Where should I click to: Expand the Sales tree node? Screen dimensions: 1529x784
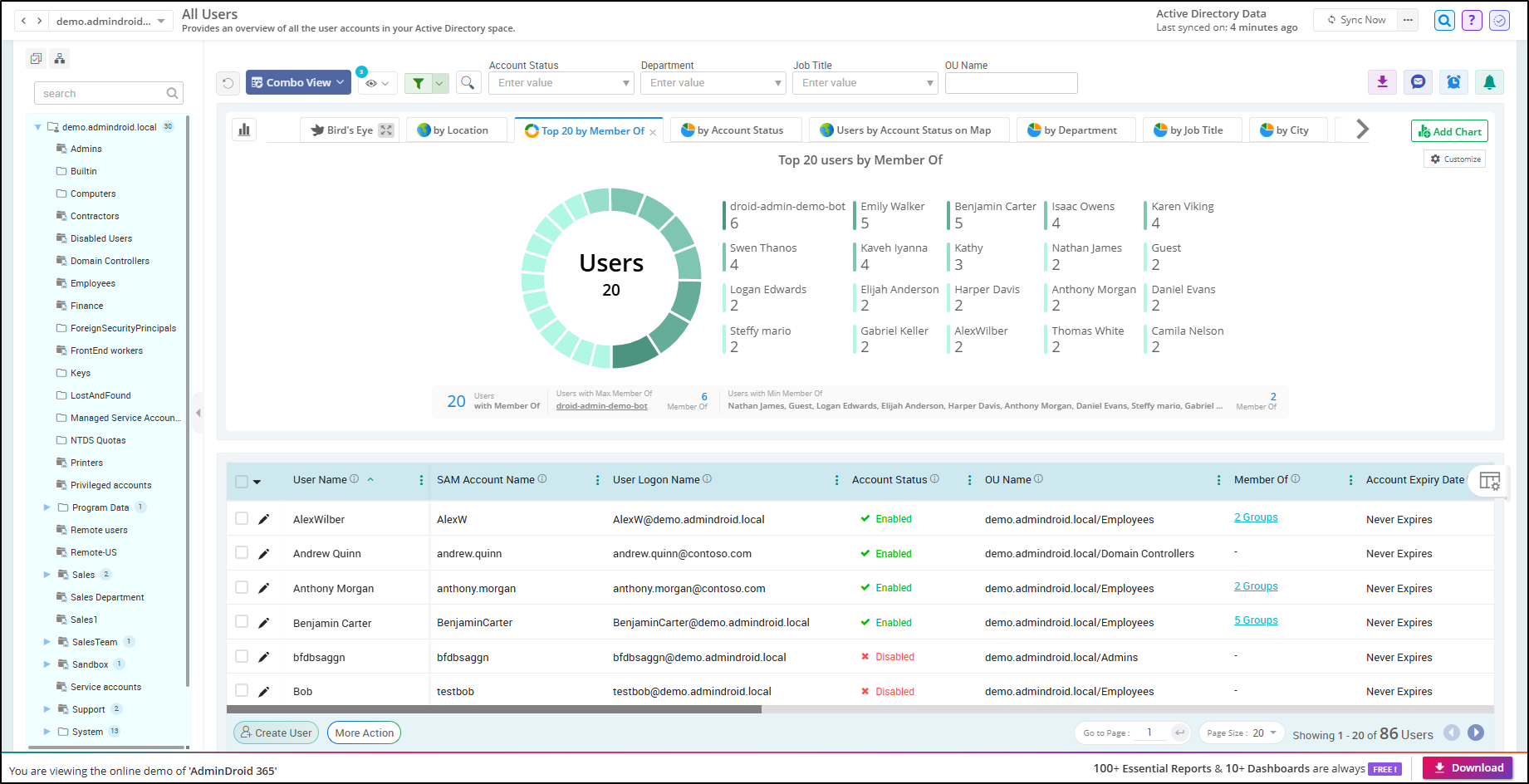click(x=47, y=575)
